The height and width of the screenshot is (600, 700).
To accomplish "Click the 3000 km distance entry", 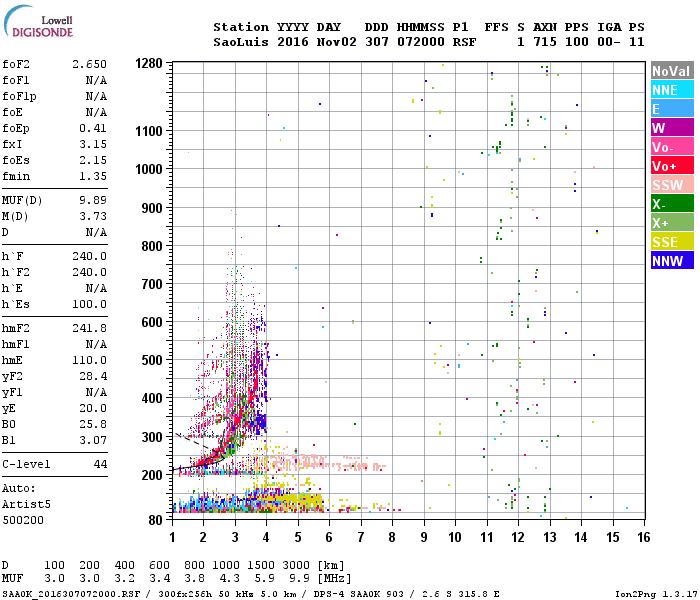I will [296, 565].
